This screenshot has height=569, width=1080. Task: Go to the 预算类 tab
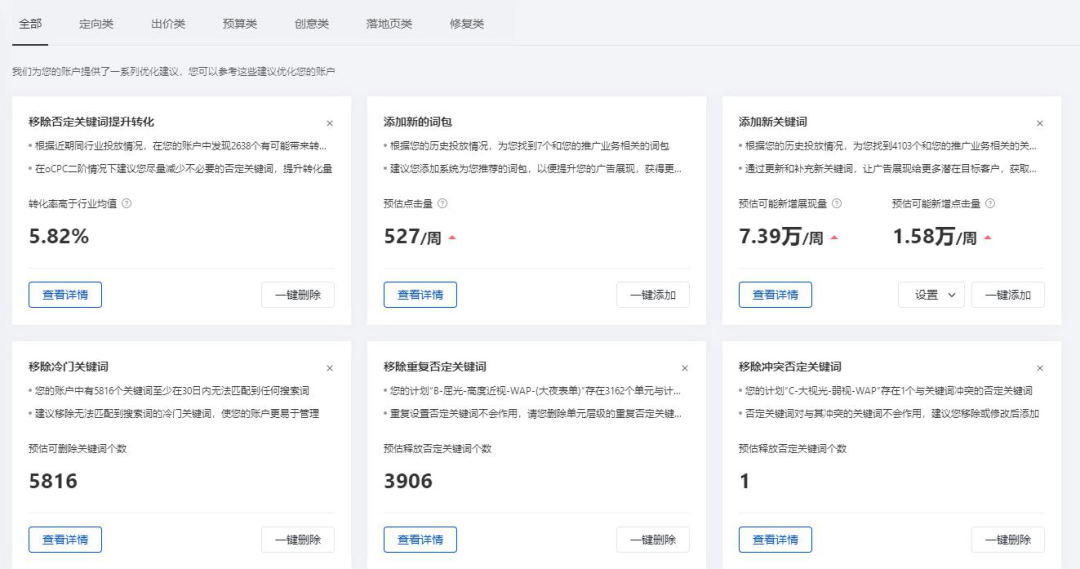240,23
